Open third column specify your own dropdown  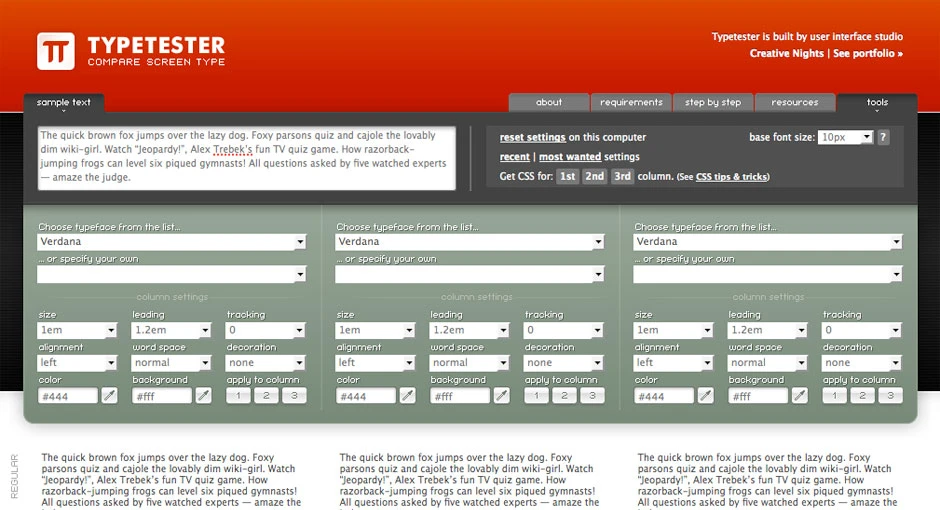point(767,274)
